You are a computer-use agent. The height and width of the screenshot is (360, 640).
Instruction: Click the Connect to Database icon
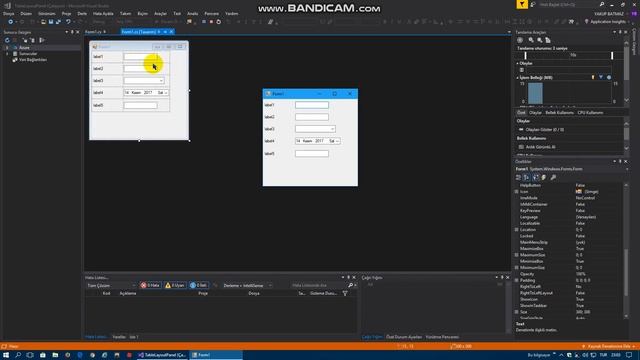pos(25,40)
